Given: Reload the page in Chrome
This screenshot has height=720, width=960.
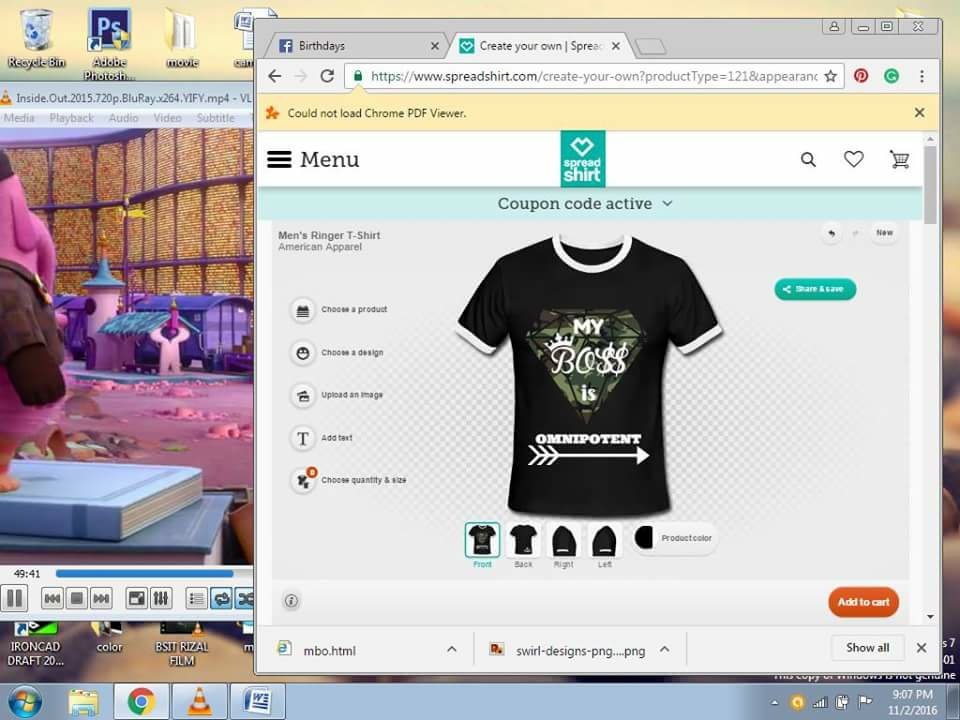Looking at the screenshot, I should point(328,76).
